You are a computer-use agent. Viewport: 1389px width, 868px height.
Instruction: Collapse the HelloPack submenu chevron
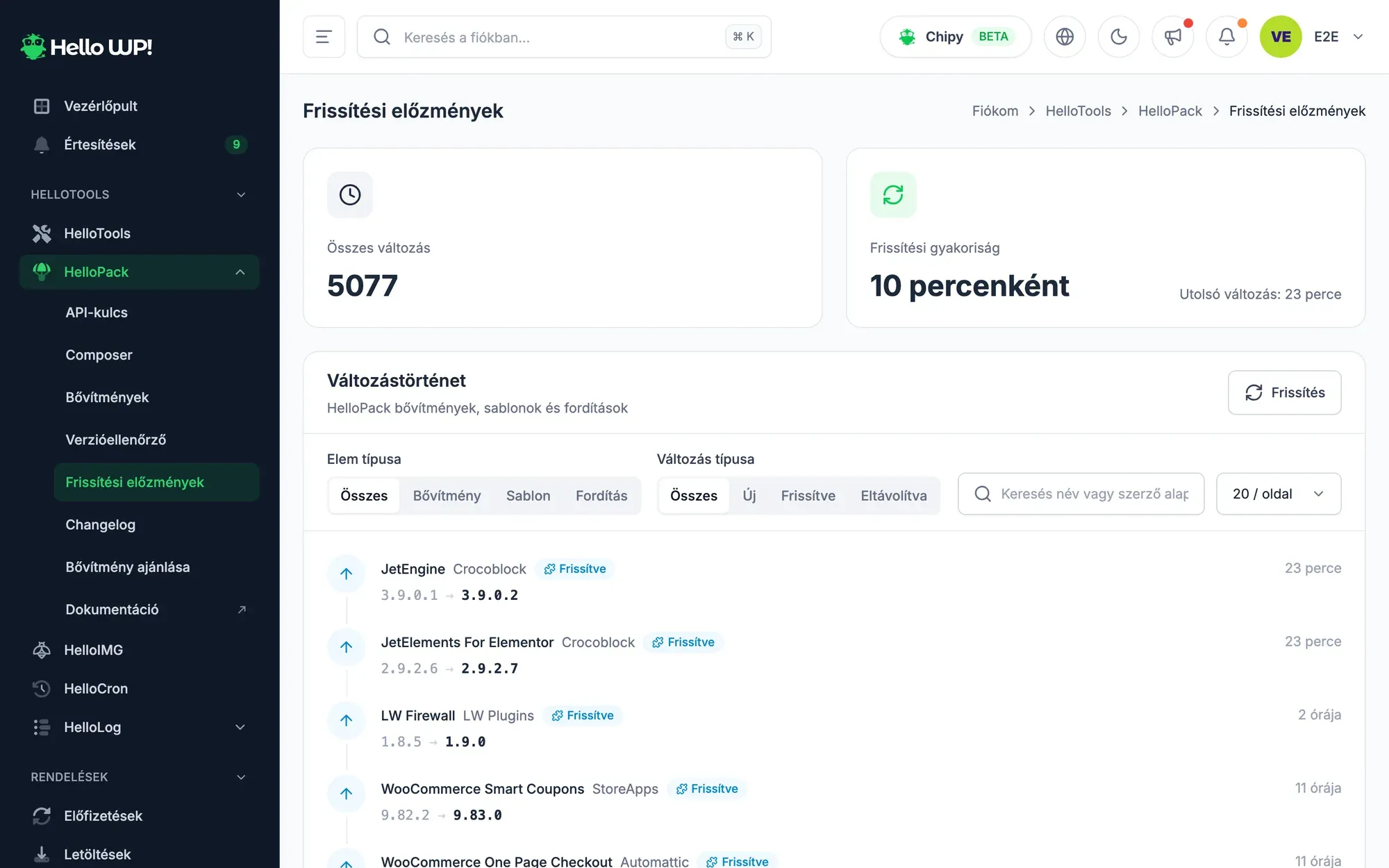point(240,272)
